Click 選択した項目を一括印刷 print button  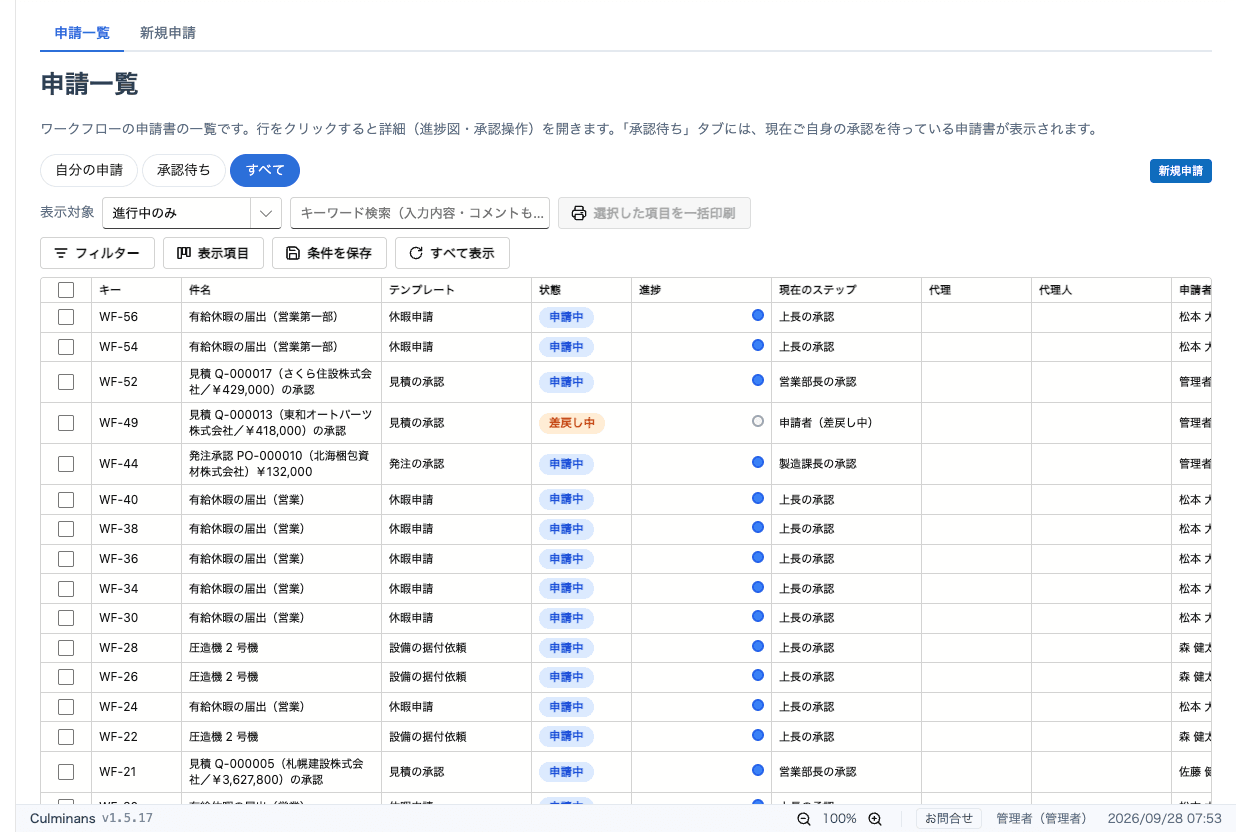tap(654, 213)
